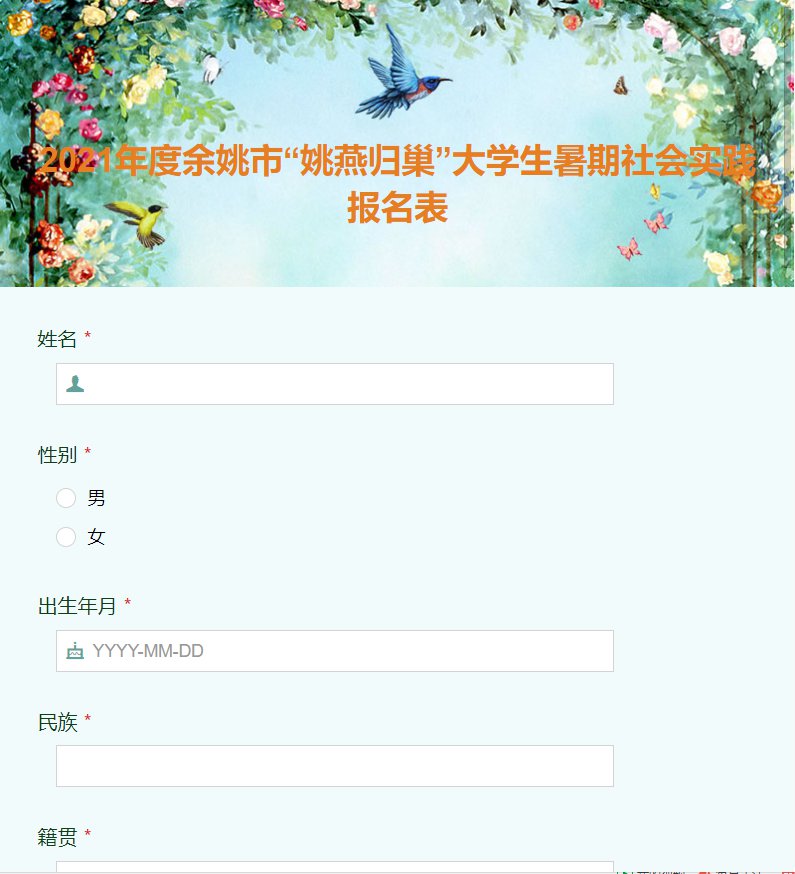Click the orange 报名表 form title
This screenshot has width=795, height=874.
[398, 208]
